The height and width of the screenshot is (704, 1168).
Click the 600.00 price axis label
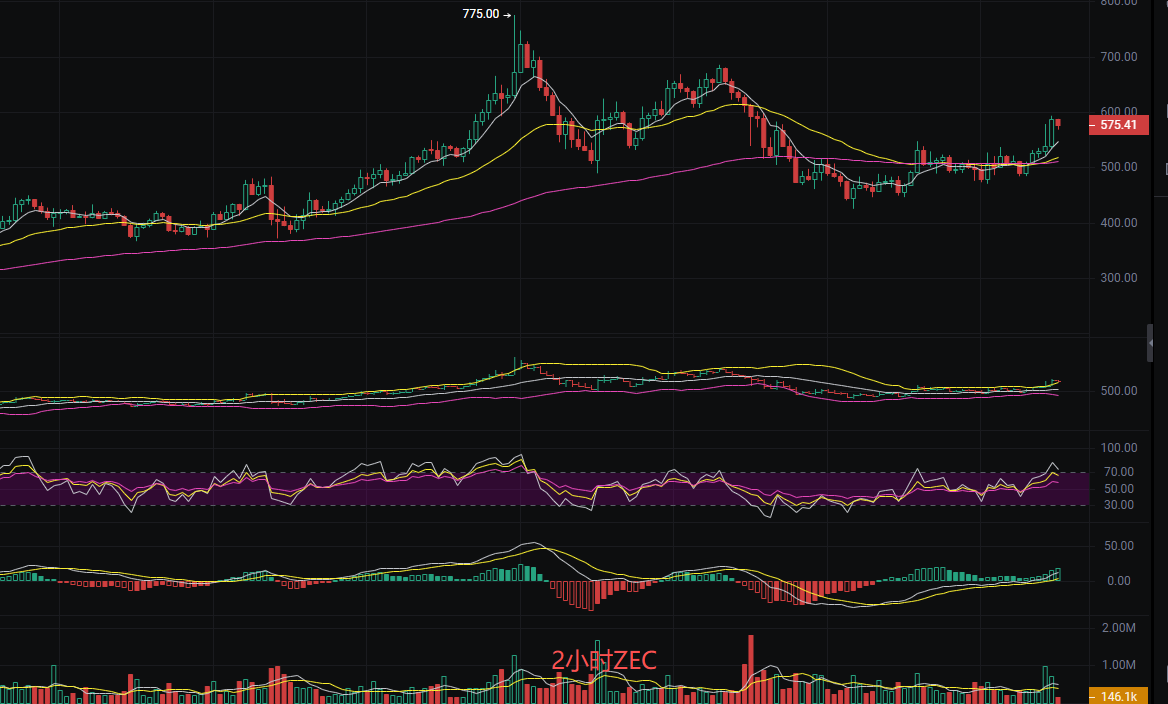tap(1117, 111)
